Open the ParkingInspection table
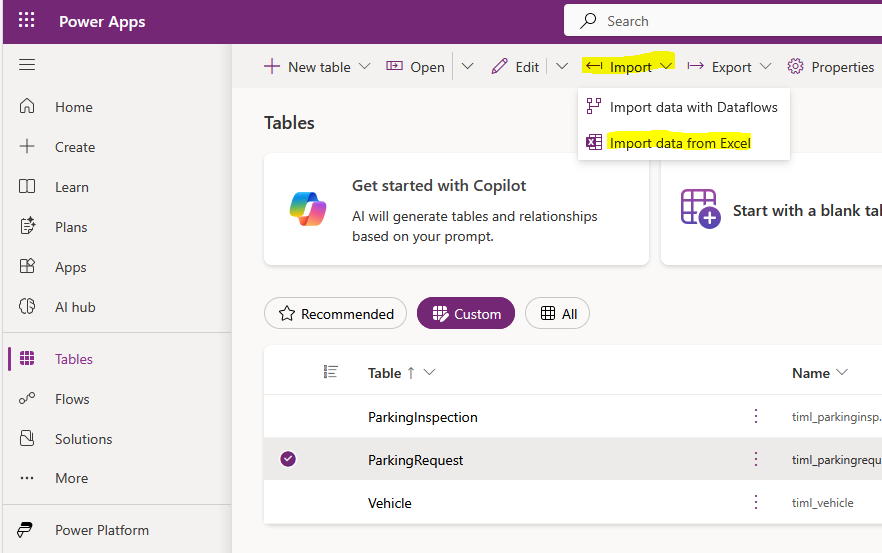This screenshot has height=553, width=882. (422, 417)
